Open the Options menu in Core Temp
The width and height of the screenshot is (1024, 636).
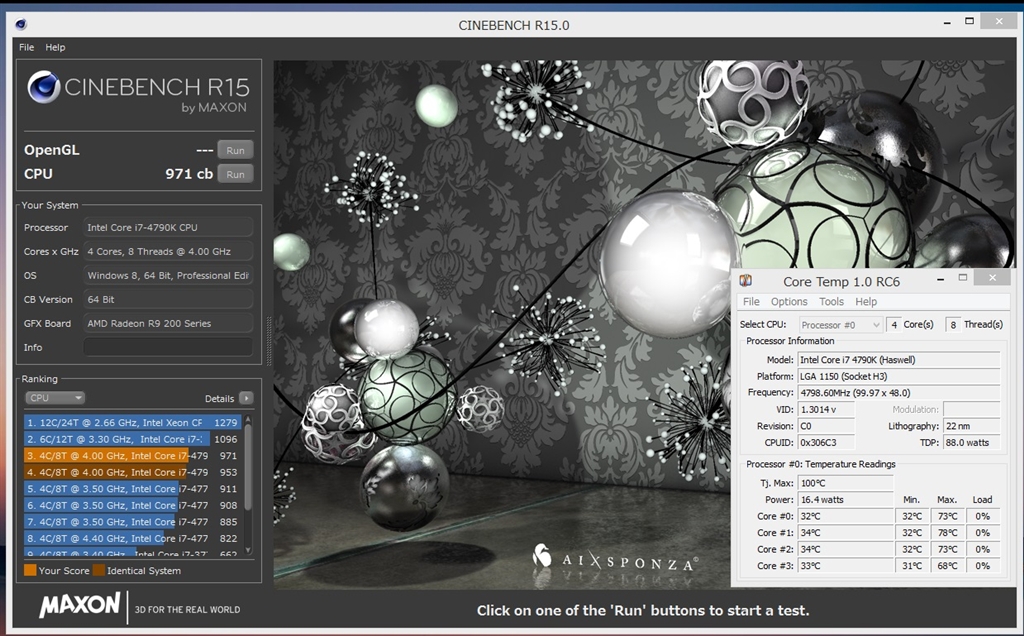coord(789,302)
